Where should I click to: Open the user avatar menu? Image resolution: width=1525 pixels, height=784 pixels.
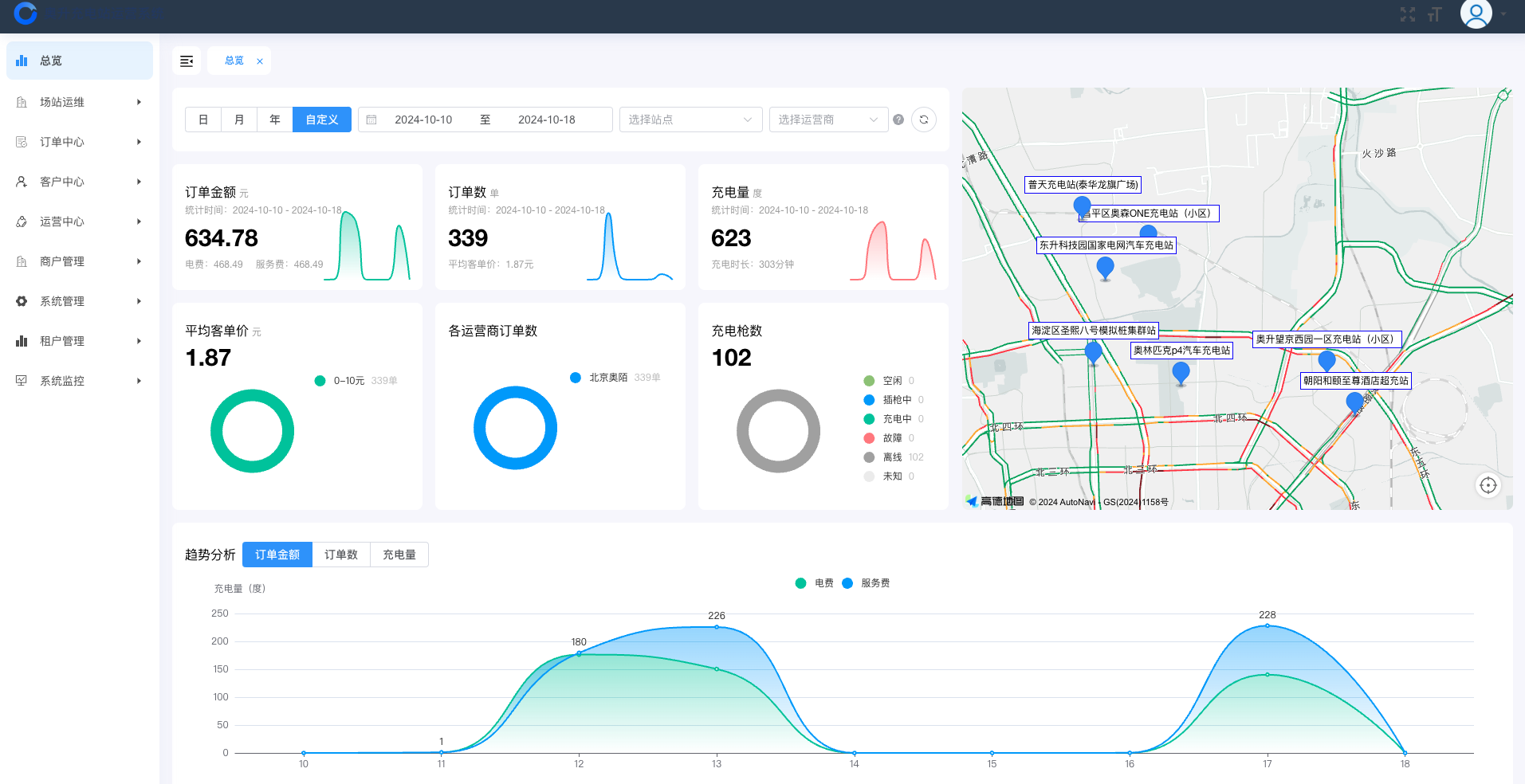tap(1476, 14)
